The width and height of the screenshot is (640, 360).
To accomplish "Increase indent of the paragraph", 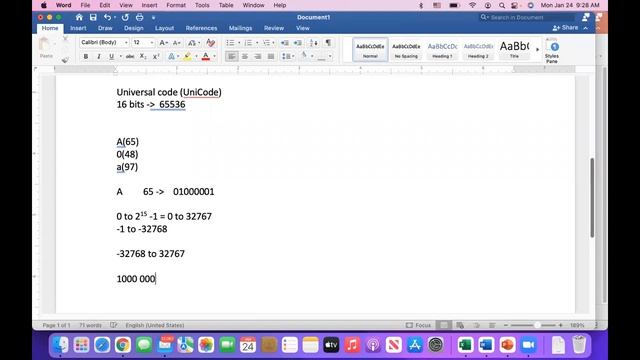I will click(298, 43).
